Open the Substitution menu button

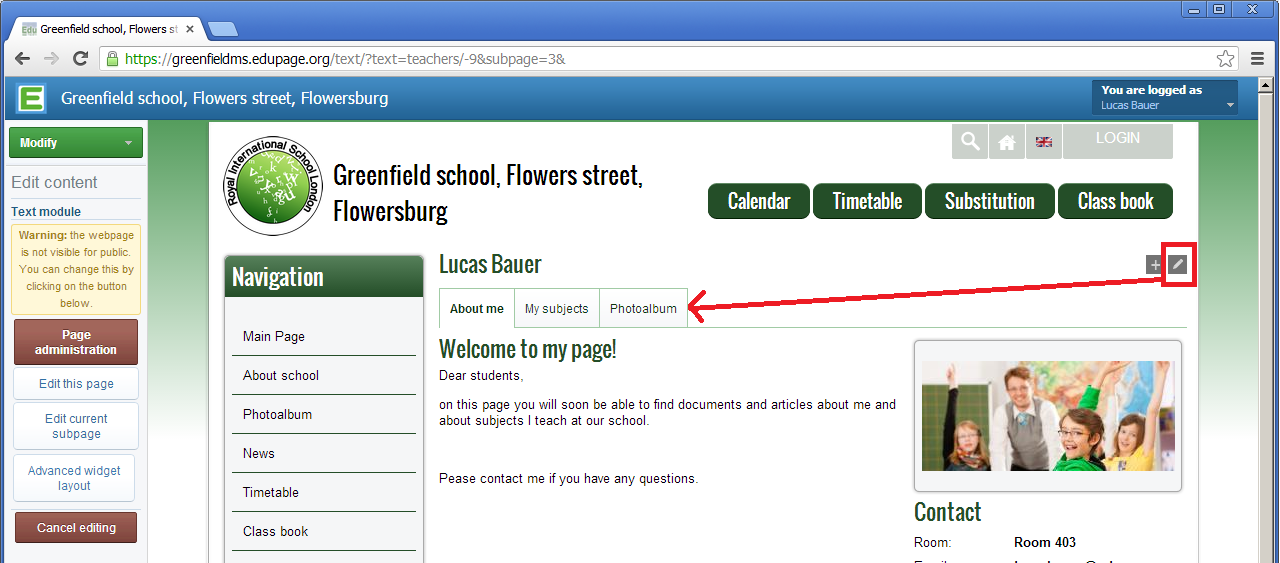tap(990, 201)
